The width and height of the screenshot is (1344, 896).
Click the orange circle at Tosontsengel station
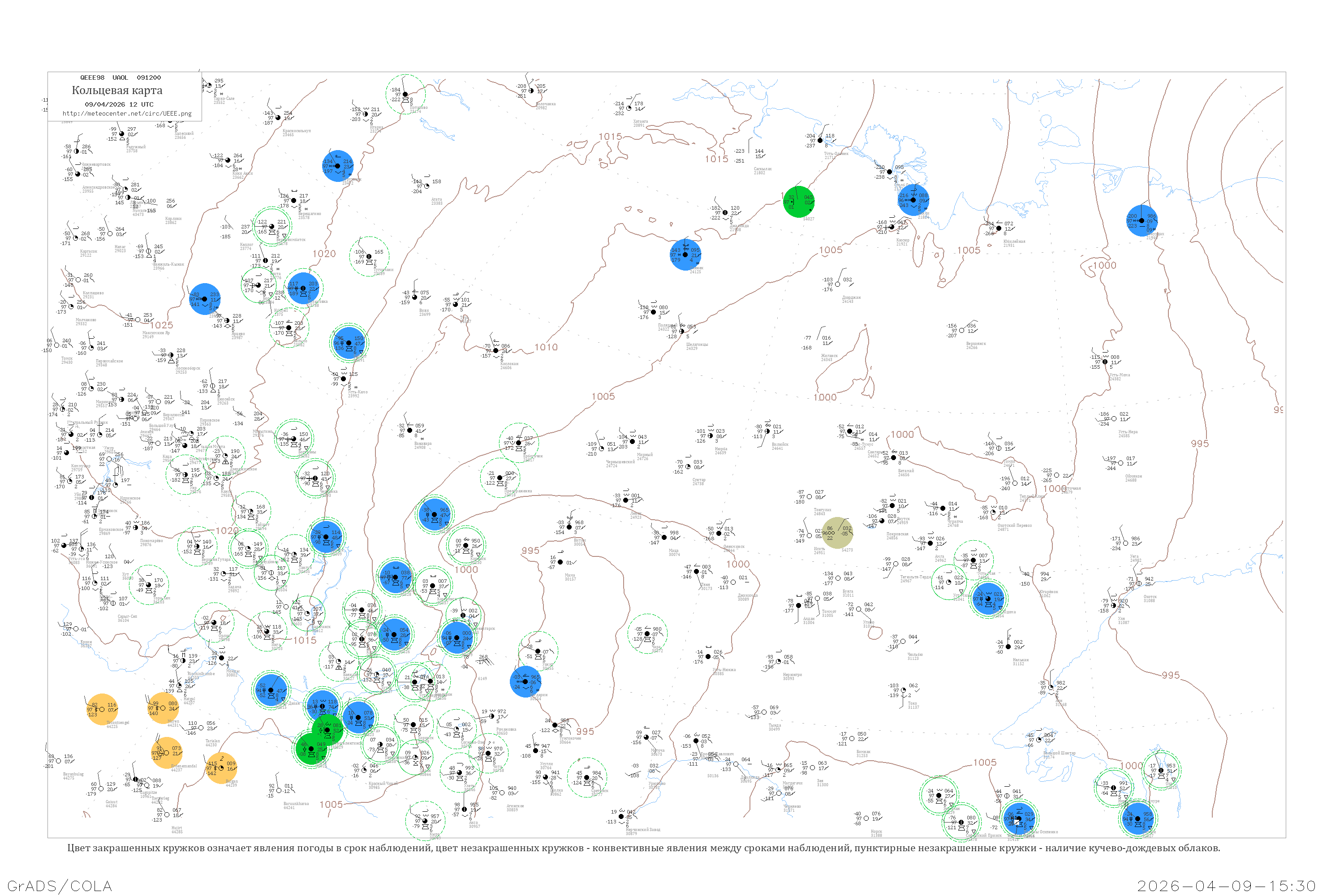coord(102,710)
